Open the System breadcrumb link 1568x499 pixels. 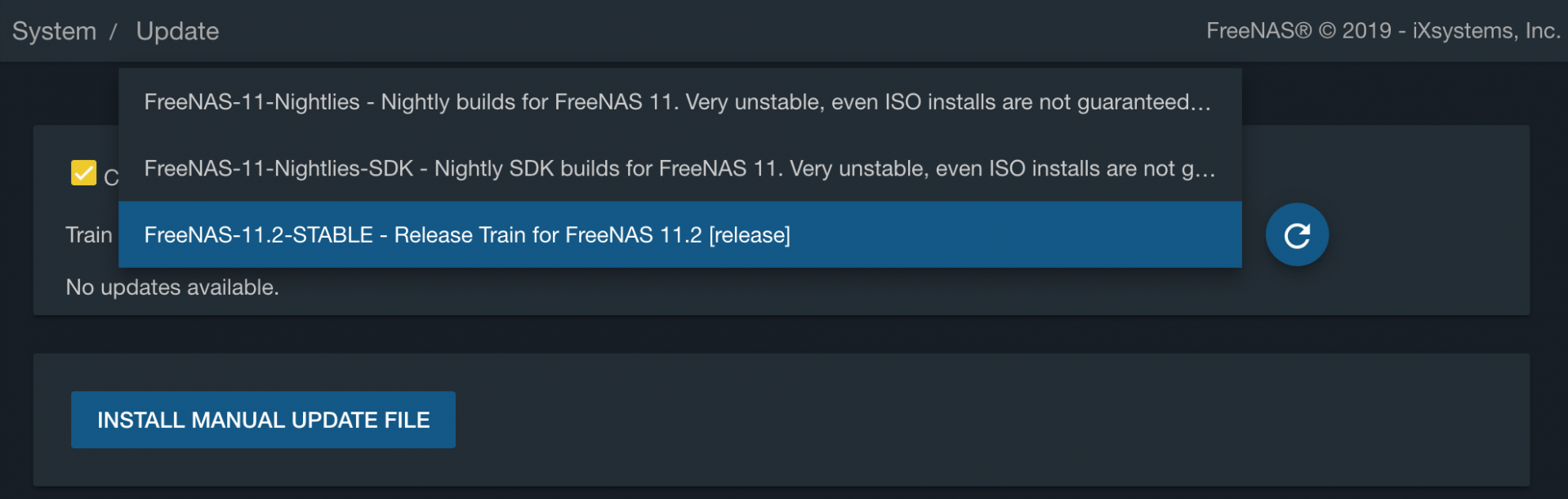54,31
